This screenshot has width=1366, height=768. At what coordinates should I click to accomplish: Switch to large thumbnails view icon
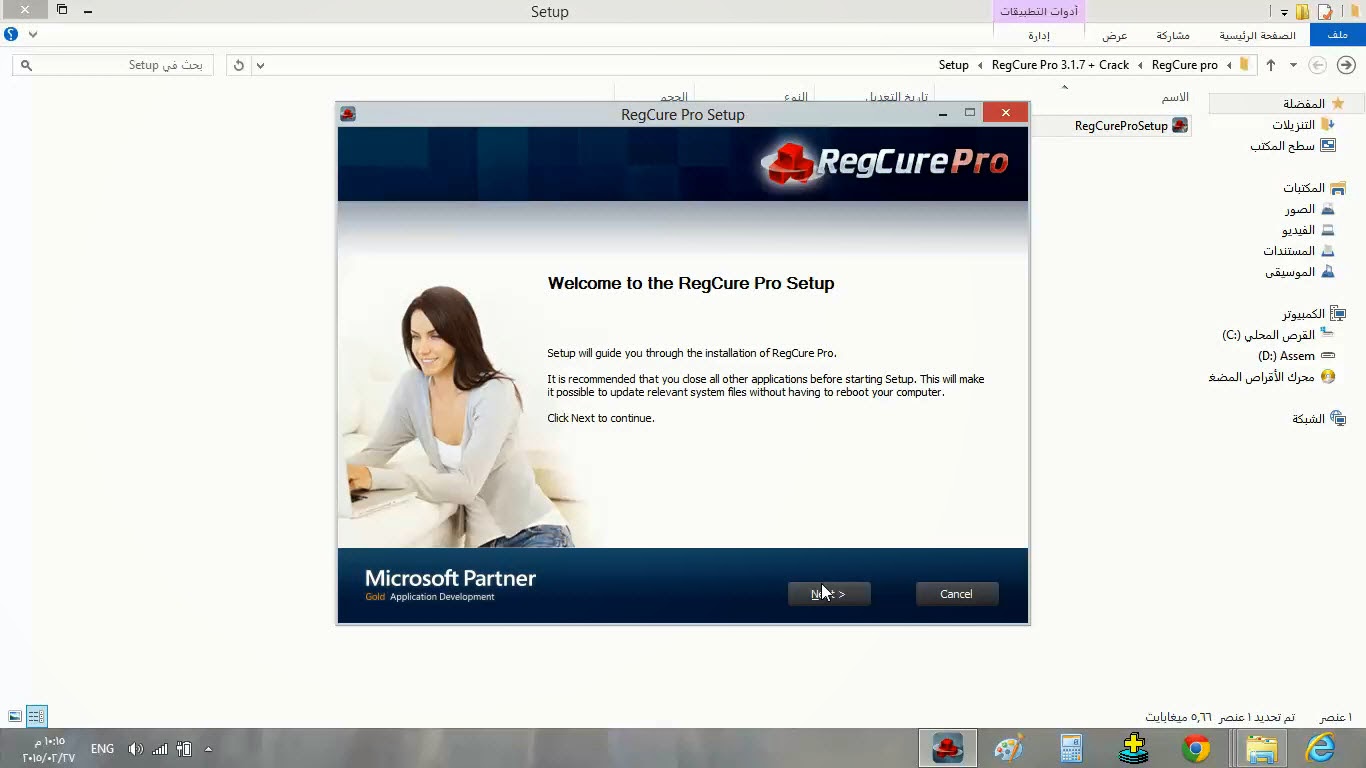pyautogui.click(x=15, y=716)
